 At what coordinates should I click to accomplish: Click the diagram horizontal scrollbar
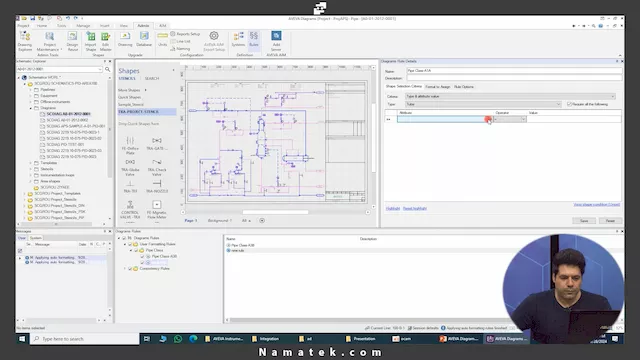[x=275, y=212]
